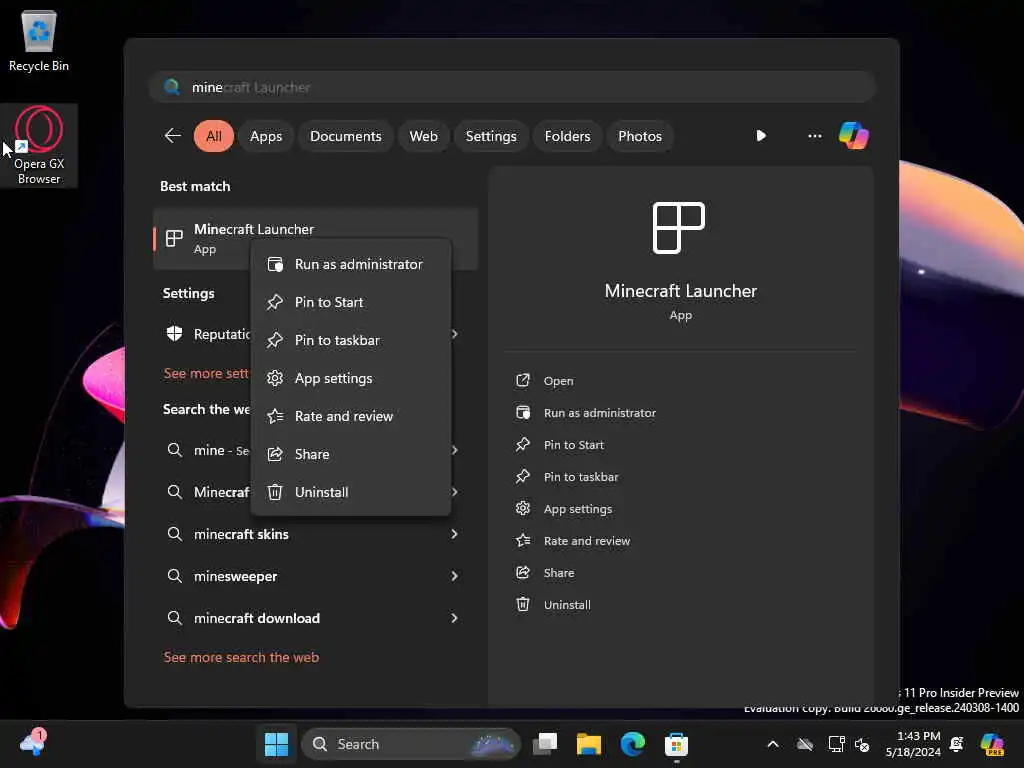Click the minesweeper web suggestion

pos(315,576)
